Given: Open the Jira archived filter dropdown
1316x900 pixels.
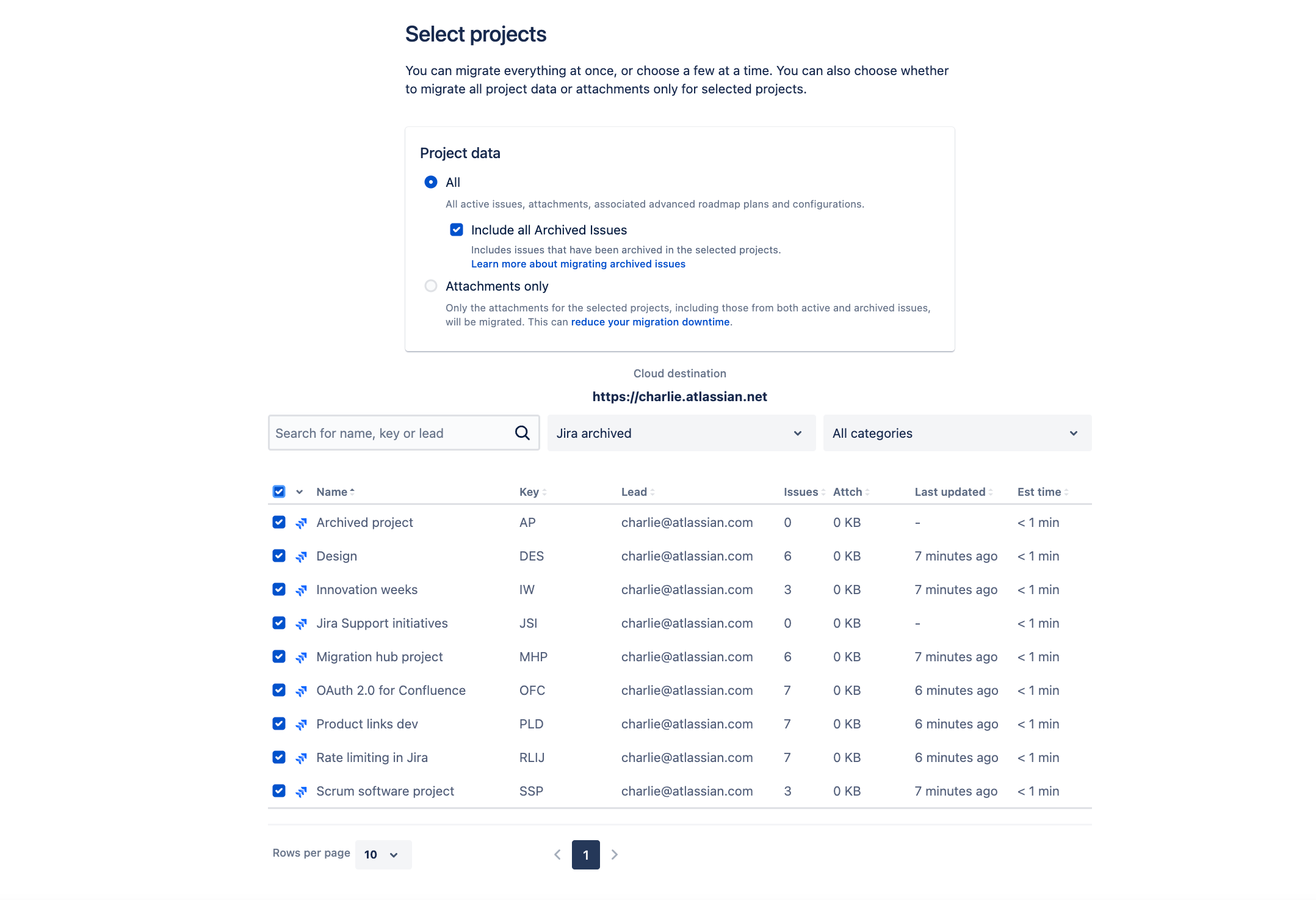Looking at the screenshot, I should pyautogui.click(x=680, y=433).
